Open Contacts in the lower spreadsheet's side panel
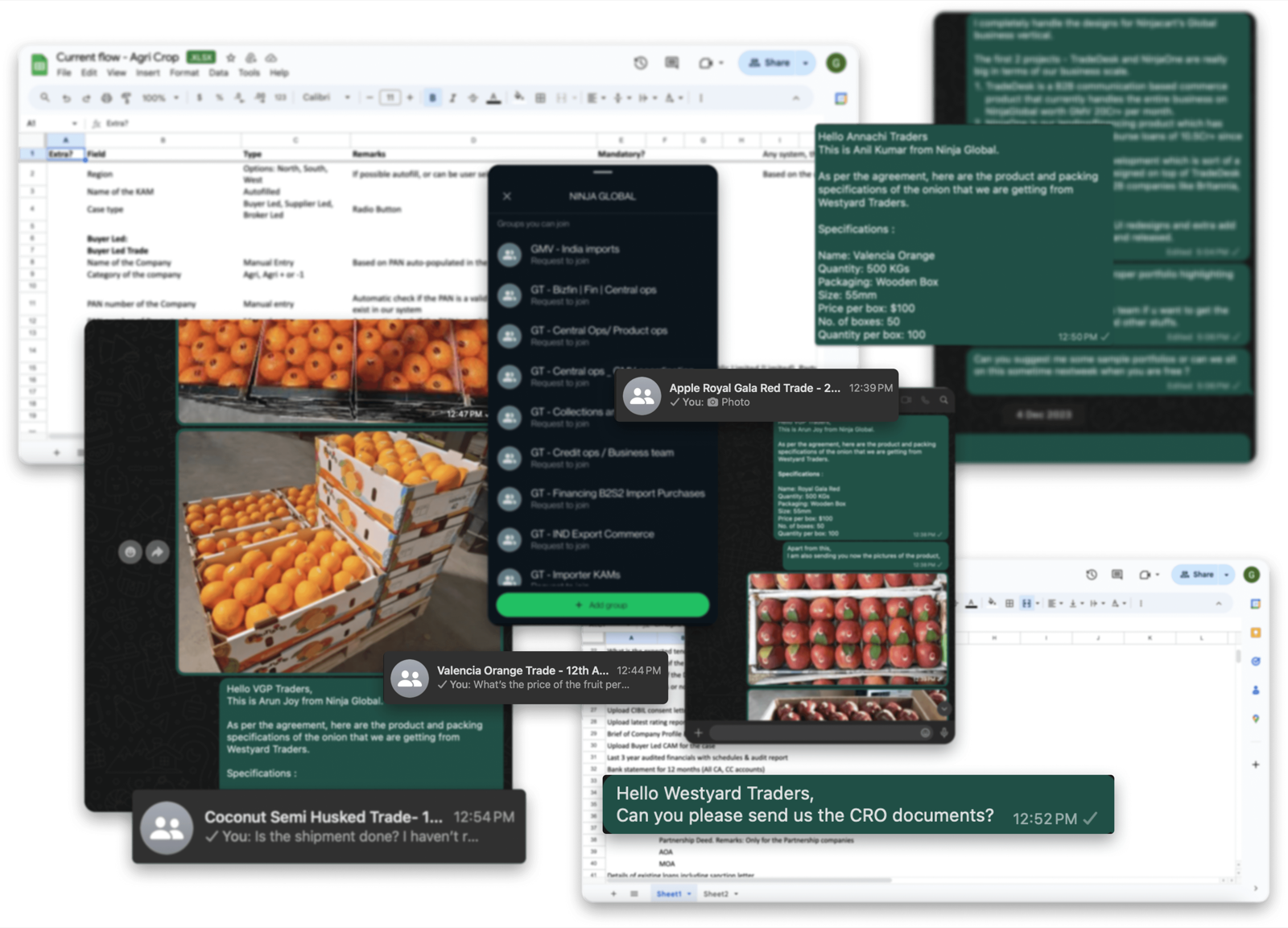Screen dimensions: 1288x928 point(1256,691)
